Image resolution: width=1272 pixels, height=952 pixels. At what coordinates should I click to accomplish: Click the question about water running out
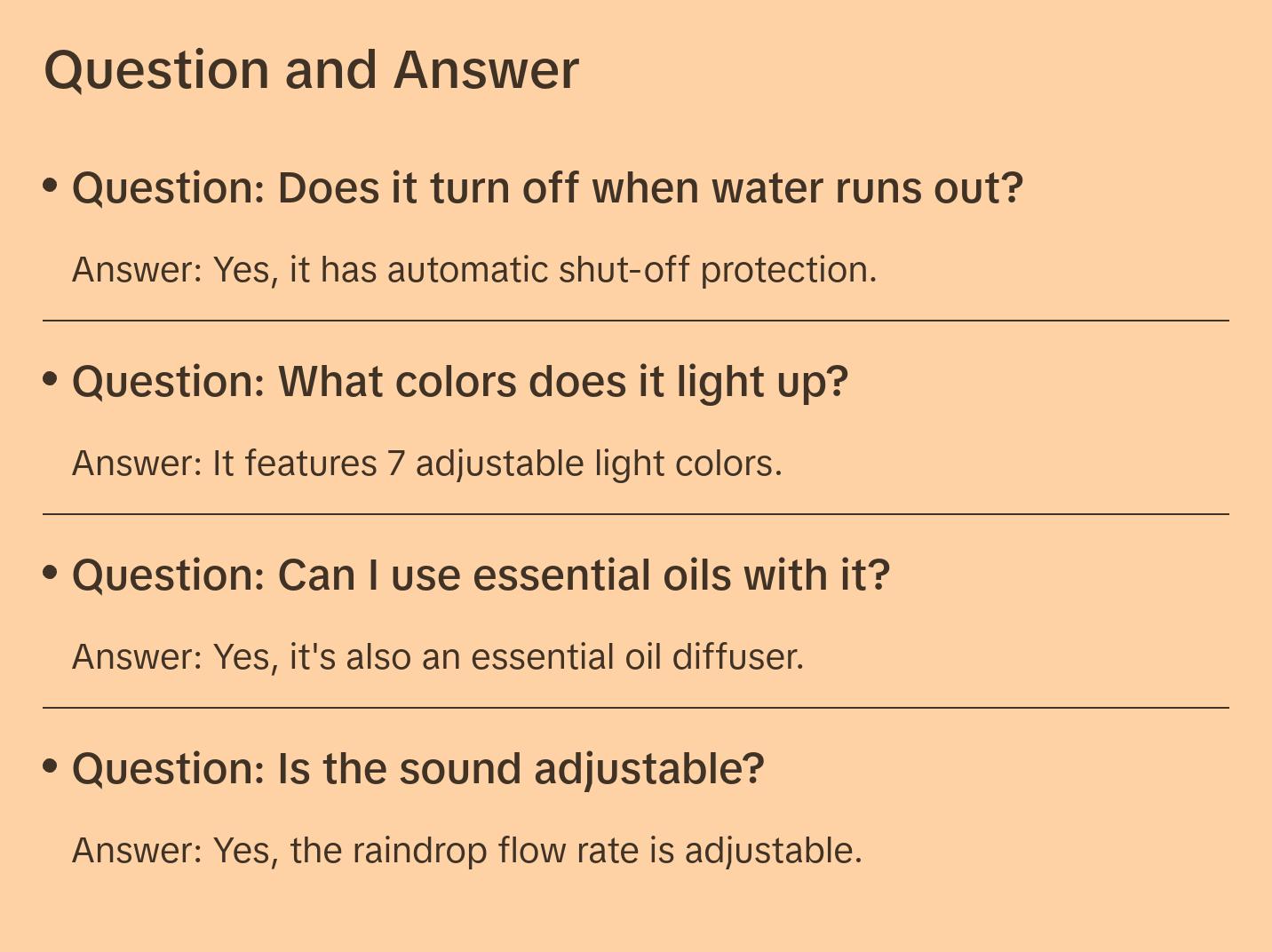coord(547,188)
